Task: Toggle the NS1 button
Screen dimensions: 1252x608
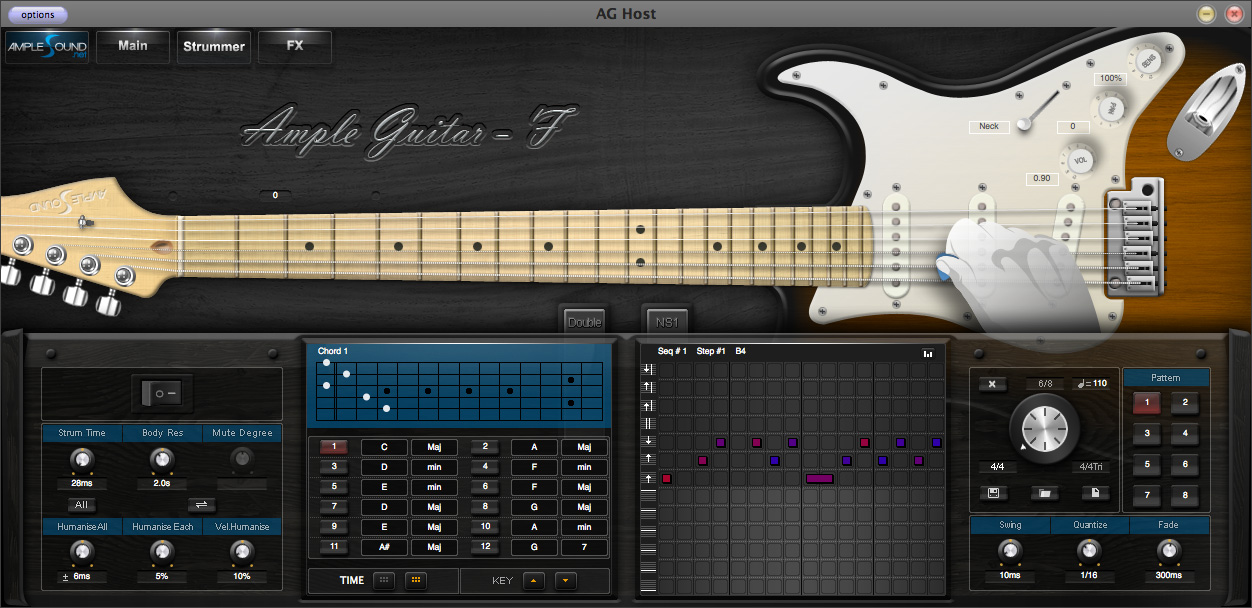Action: [667, 322]
